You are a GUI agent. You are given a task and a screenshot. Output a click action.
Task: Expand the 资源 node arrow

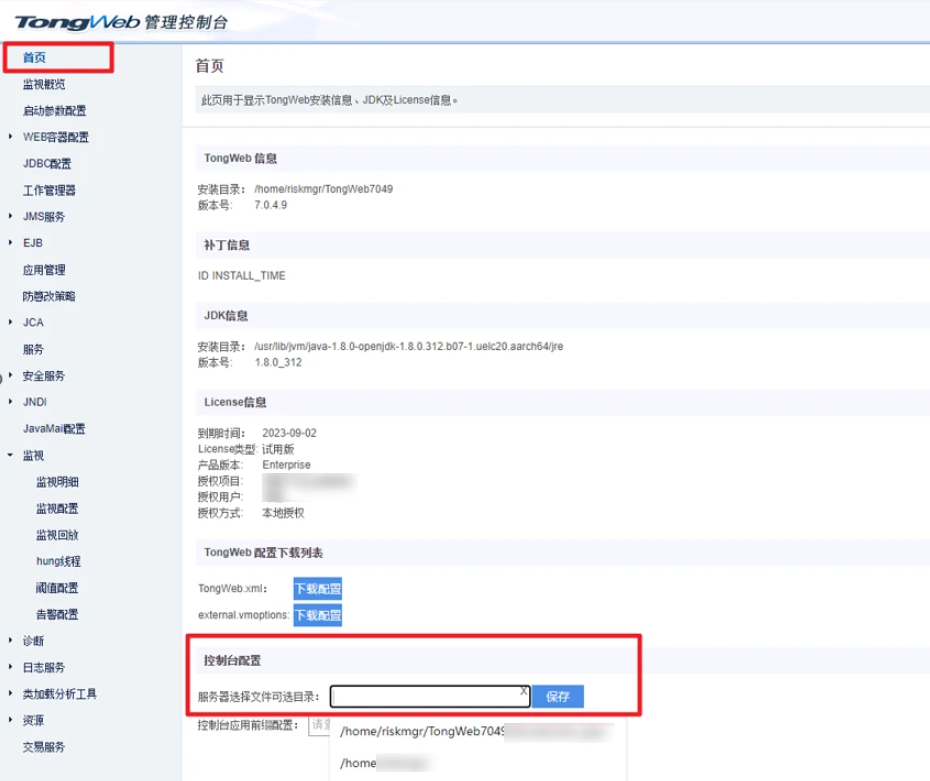[x=10, y=720]
